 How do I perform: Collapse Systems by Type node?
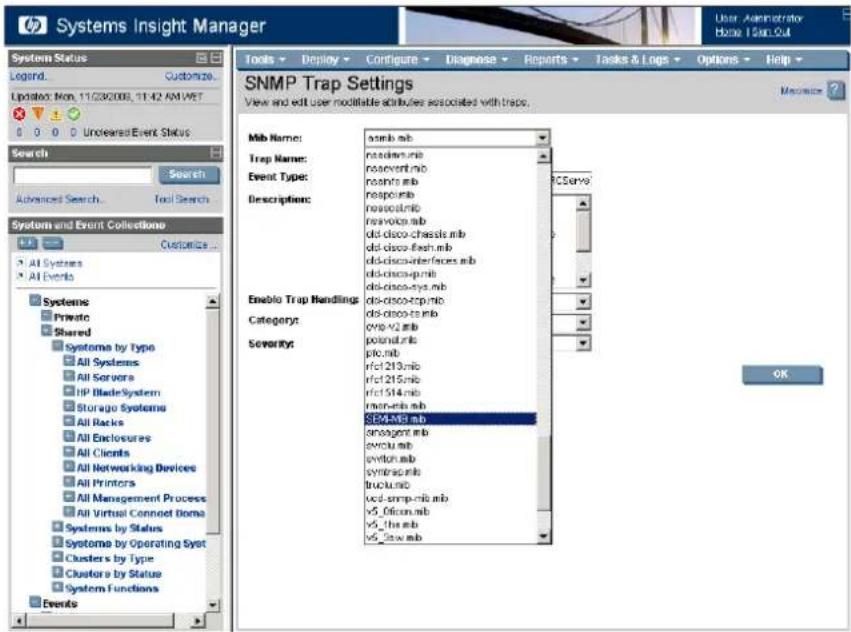point(58,346)
